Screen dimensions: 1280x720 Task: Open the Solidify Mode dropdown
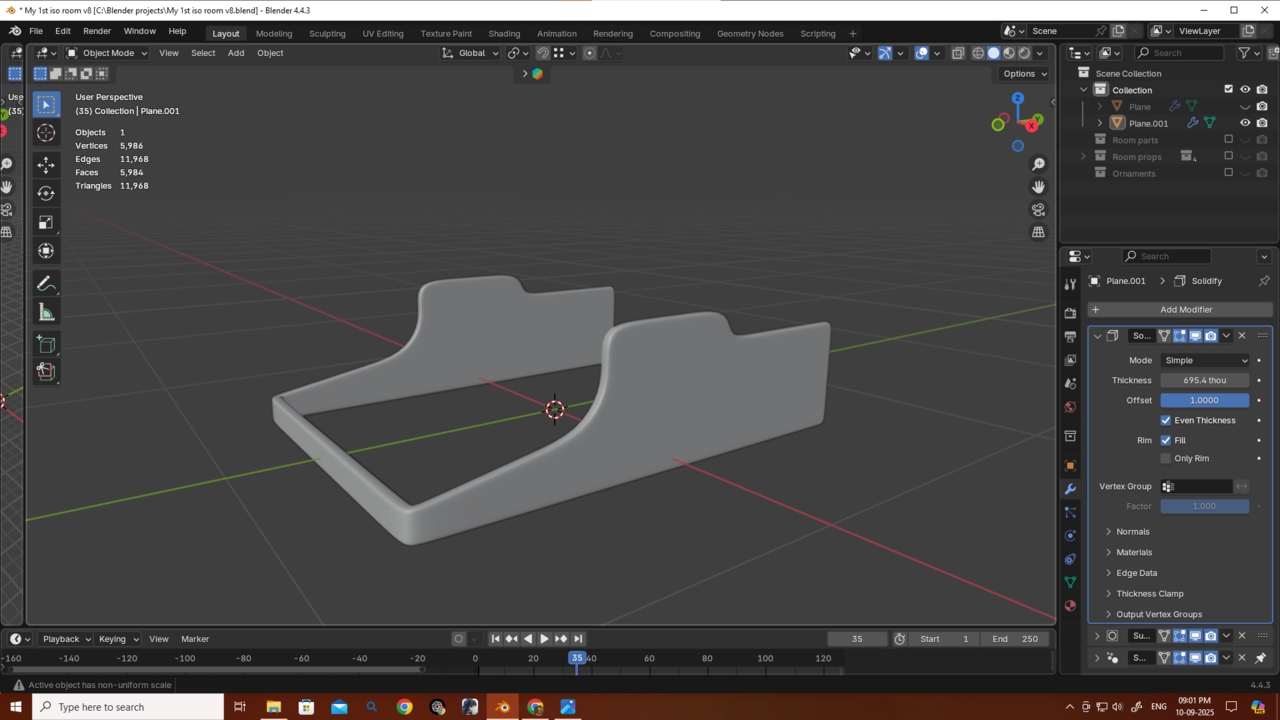click(1205, 360)
